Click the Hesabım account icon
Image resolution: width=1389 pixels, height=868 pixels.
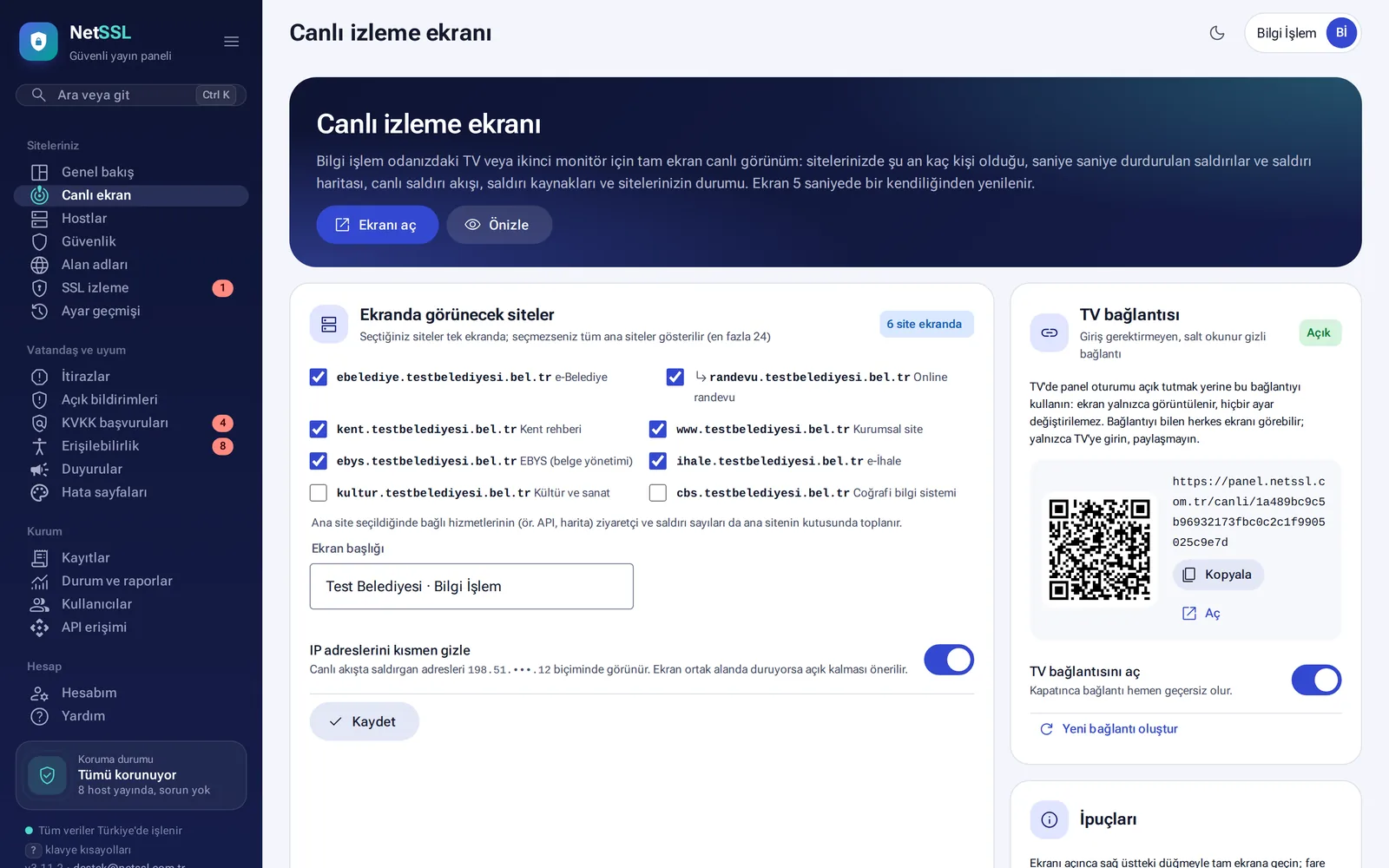39,693
